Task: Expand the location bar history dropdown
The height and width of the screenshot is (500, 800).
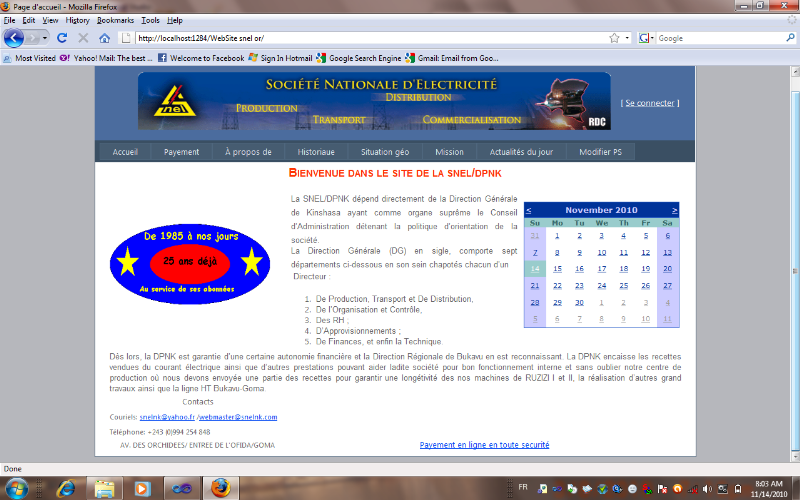Action: point(627,38)
